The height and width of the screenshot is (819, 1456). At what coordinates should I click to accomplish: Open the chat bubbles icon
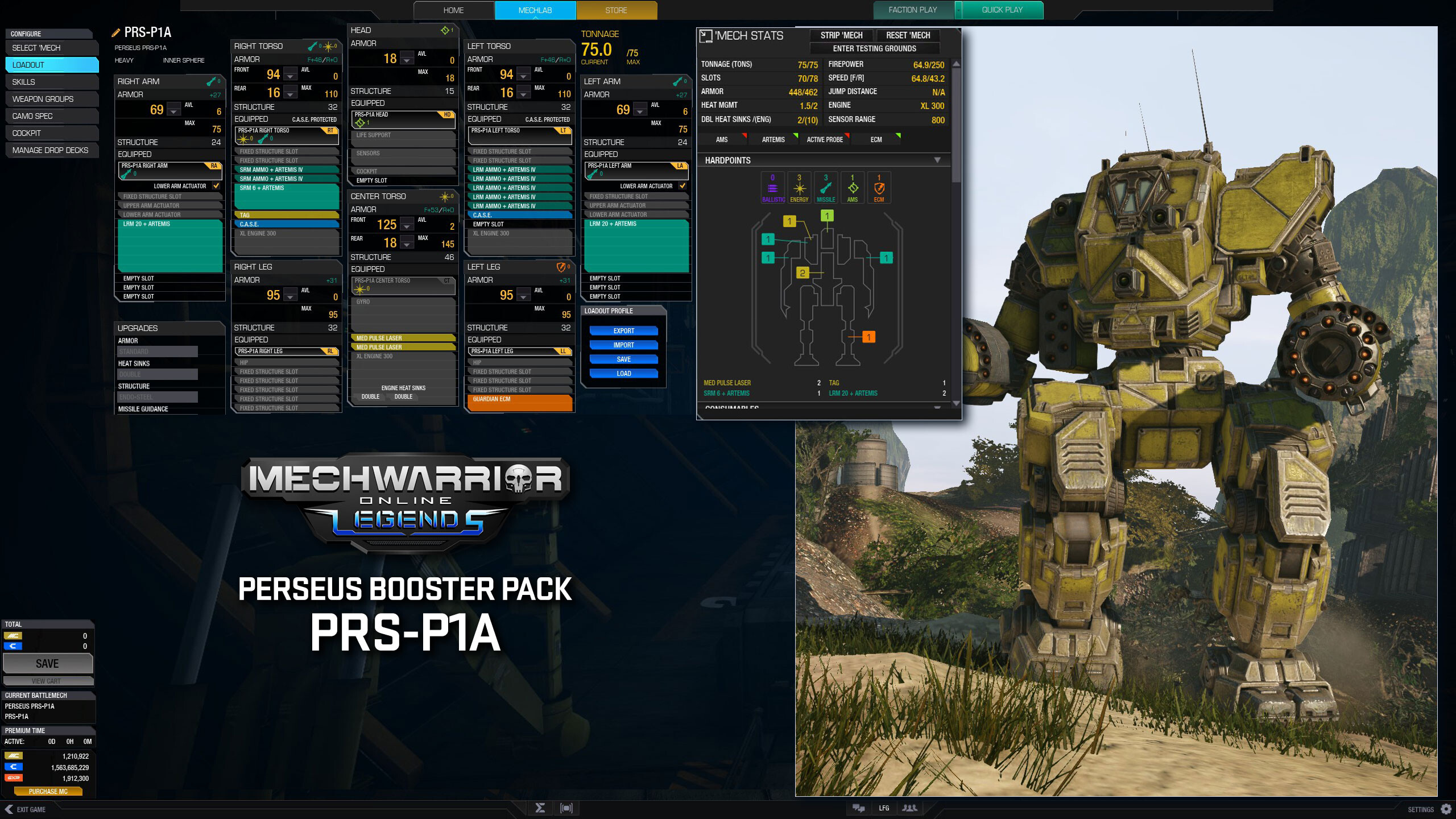858,808
